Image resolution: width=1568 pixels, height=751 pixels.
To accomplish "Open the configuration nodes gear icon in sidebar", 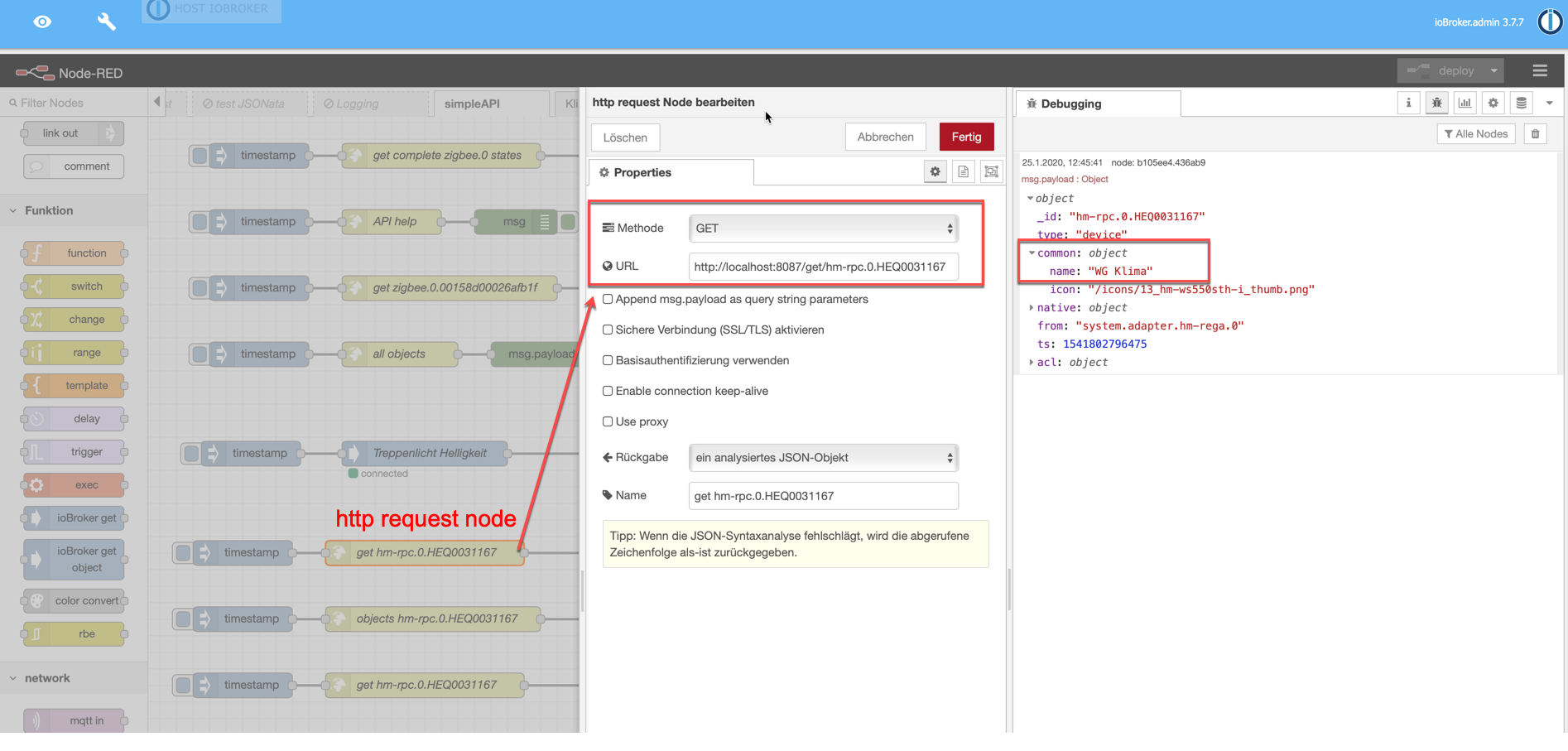I will click(x=1493, y=103).
